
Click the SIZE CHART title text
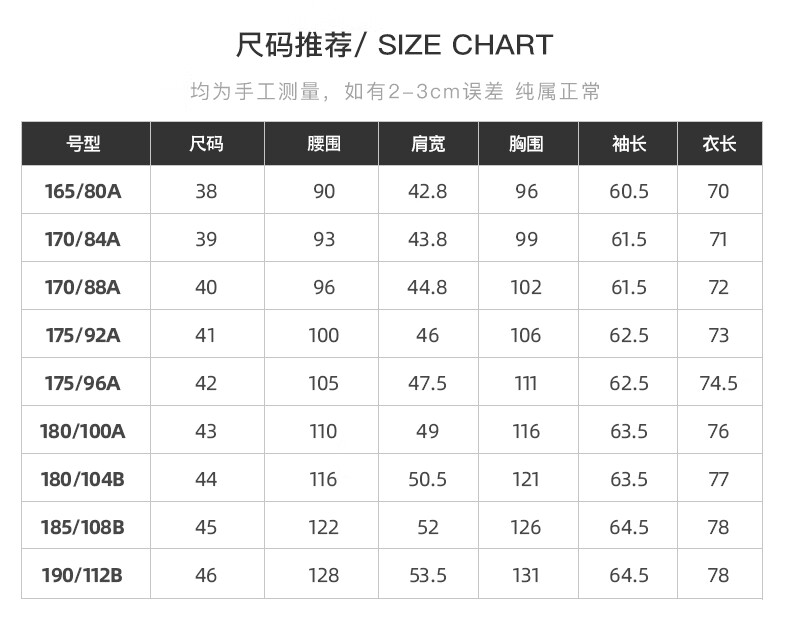click(x=466, y=45)
